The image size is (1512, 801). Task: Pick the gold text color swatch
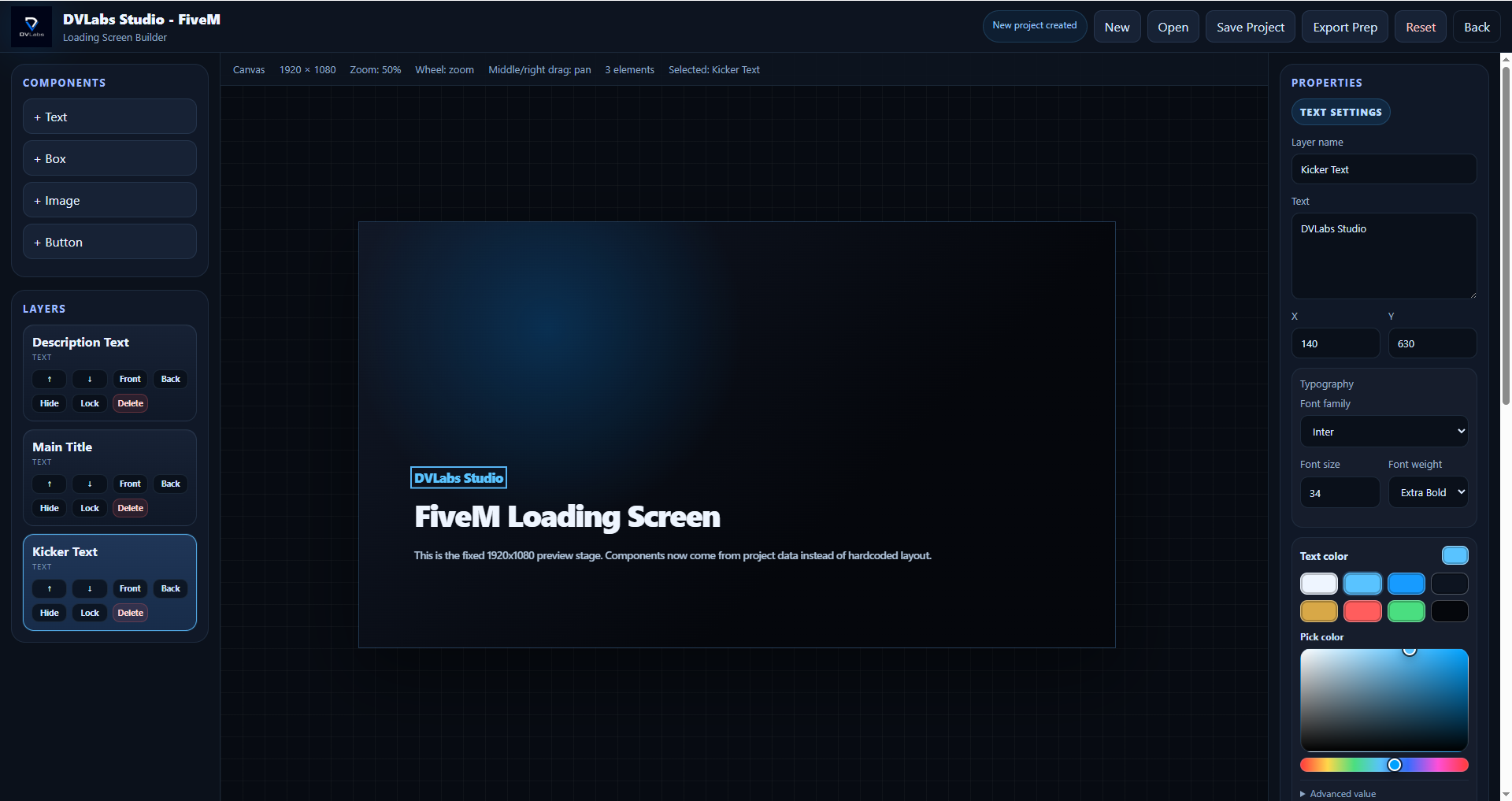[1319, 611]
